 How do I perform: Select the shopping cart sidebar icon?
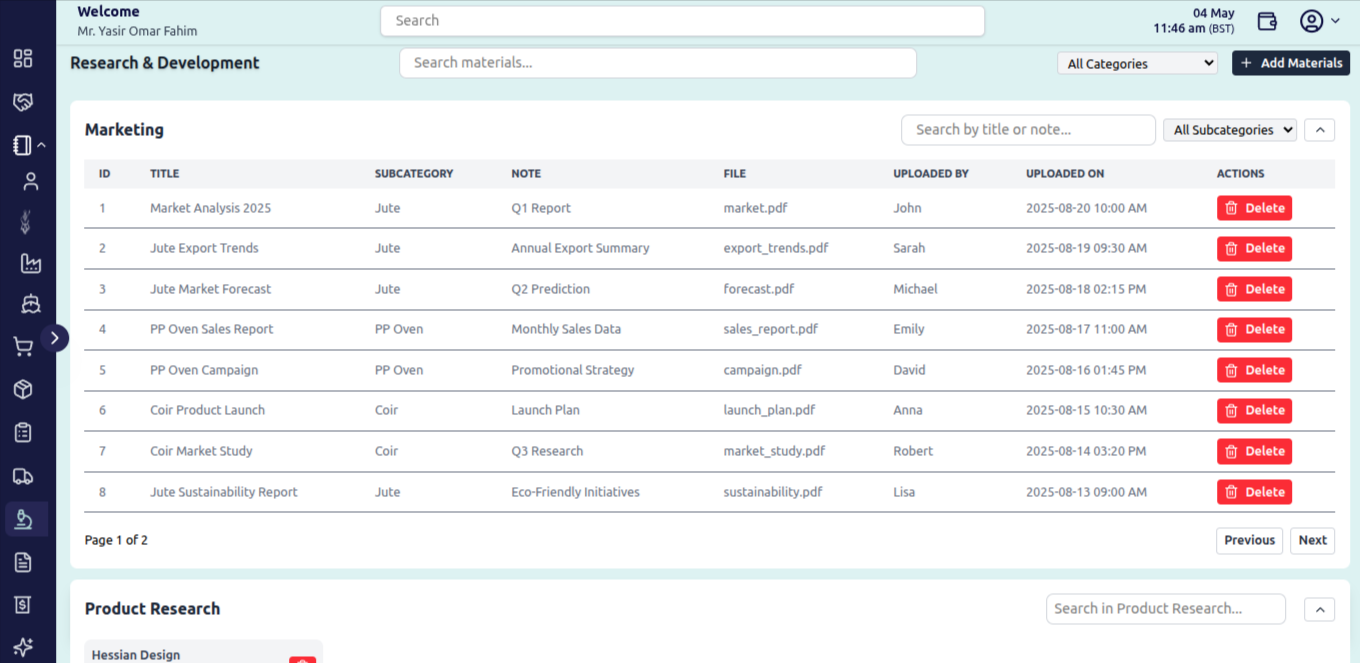tap(23, 347)
